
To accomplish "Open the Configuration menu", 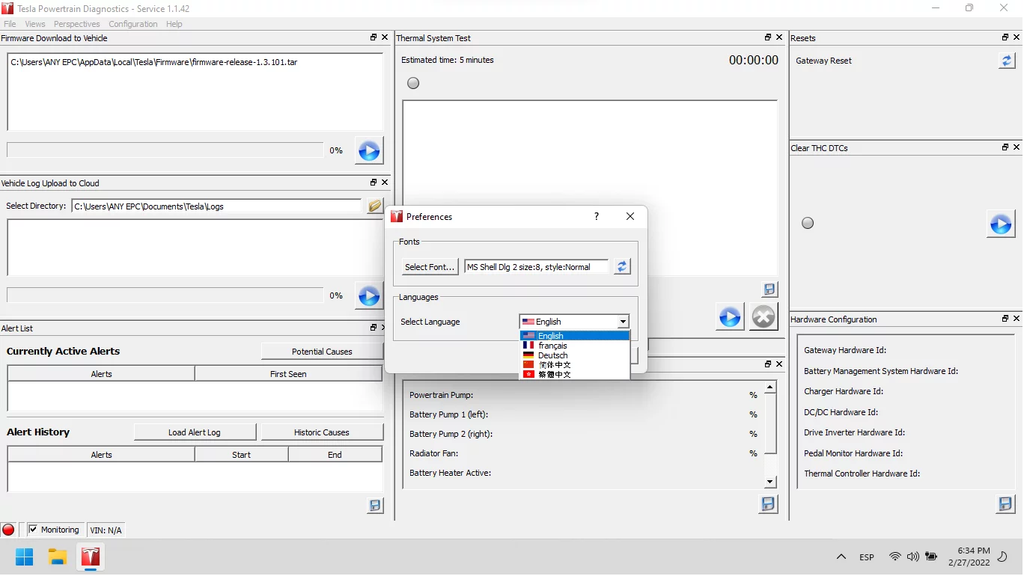I will coord(132,24).
